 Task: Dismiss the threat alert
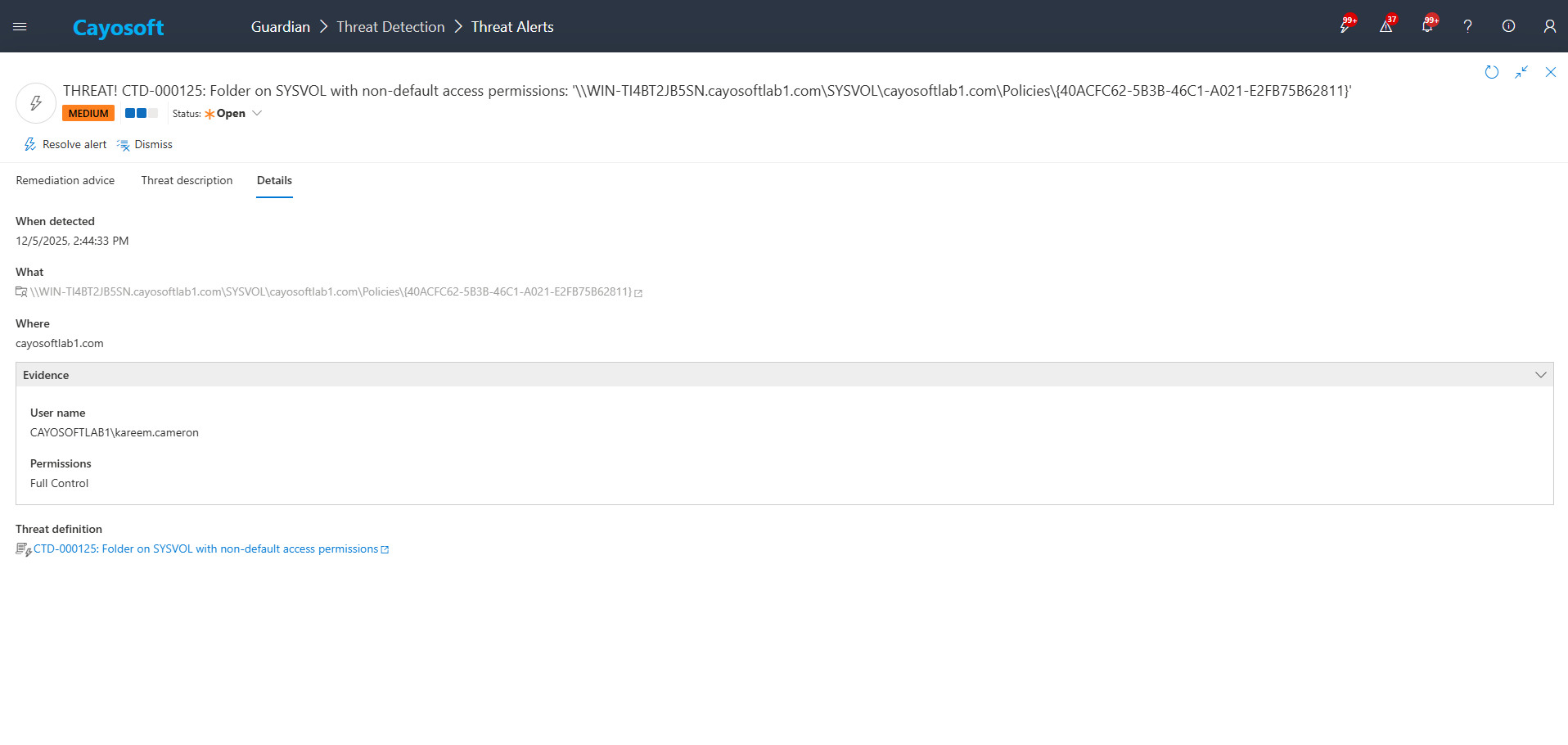point(145,145)
